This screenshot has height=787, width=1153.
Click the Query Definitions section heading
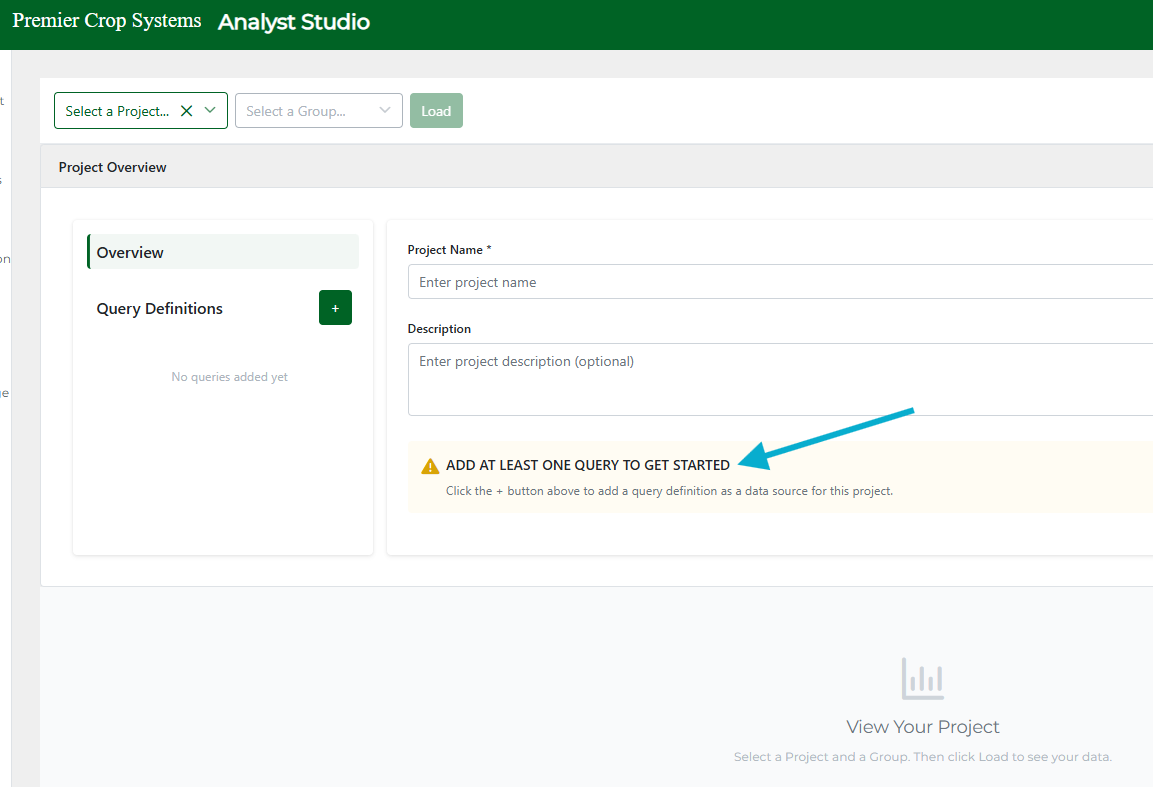(160, 309)
